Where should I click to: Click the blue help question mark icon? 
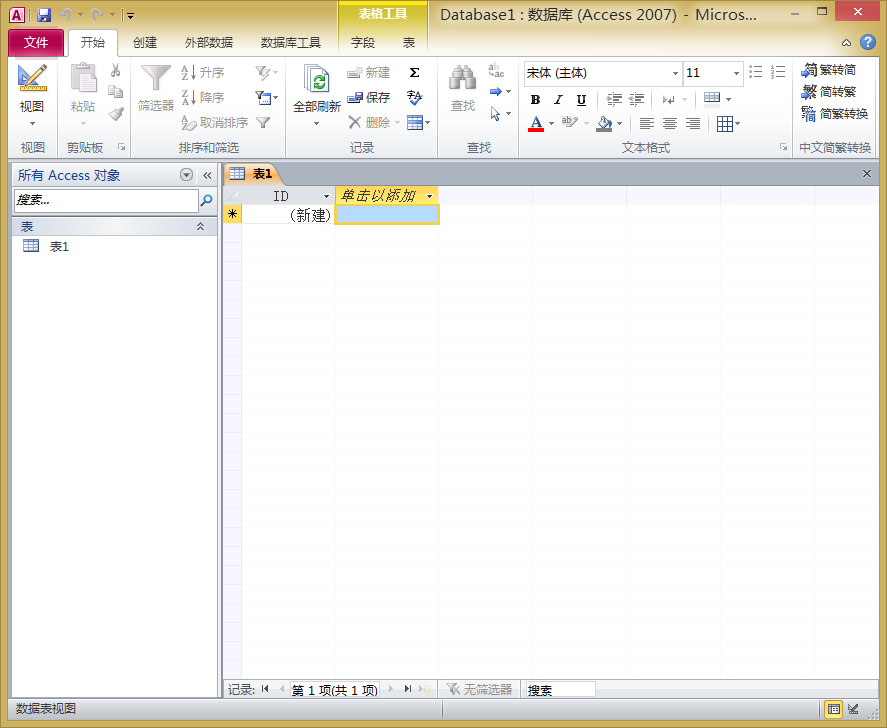pyautogui.click(x=868, y=42)
